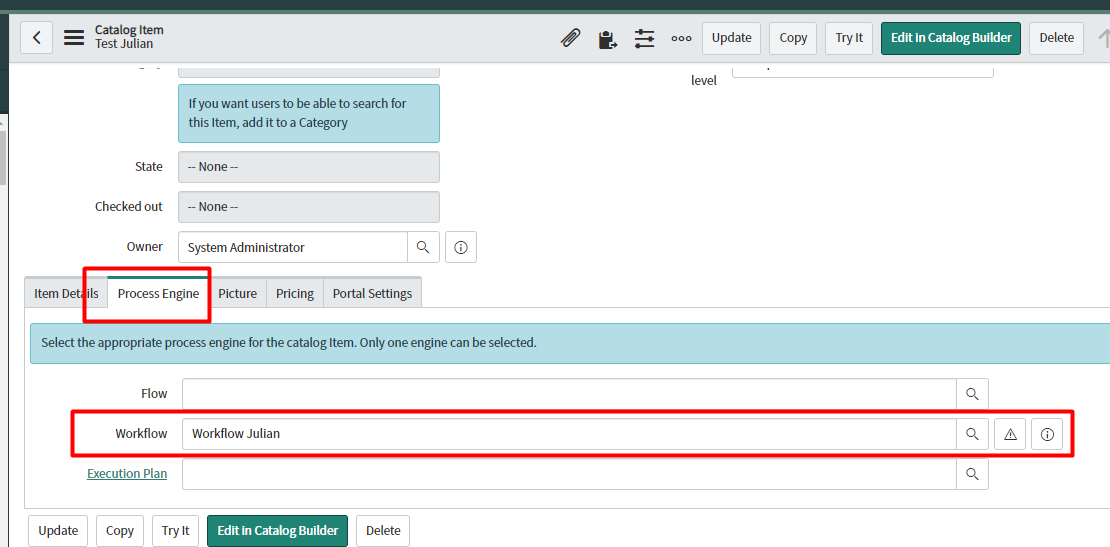Click Update button in header
Screen dimensions: 1110x547
click(x=731, y=38)
